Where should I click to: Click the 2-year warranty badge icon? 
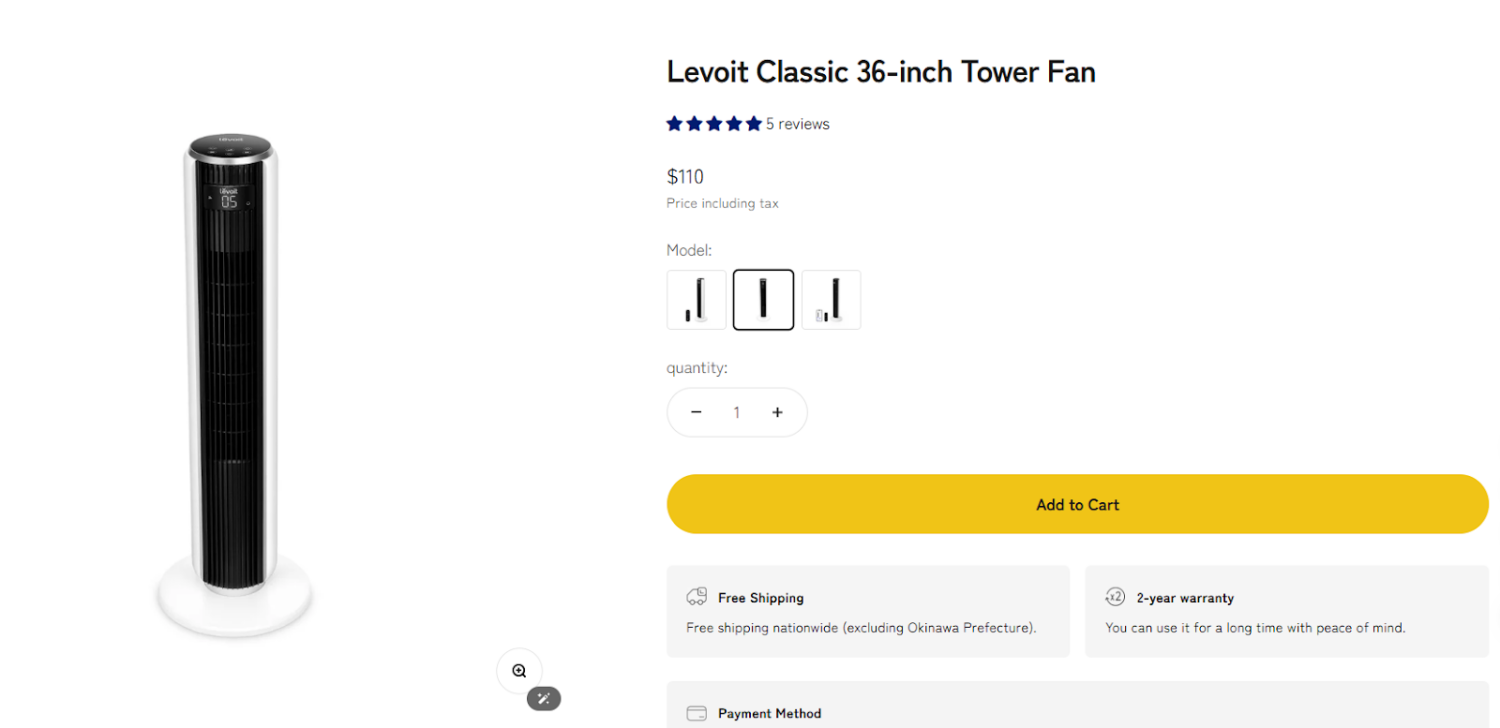1115,597
